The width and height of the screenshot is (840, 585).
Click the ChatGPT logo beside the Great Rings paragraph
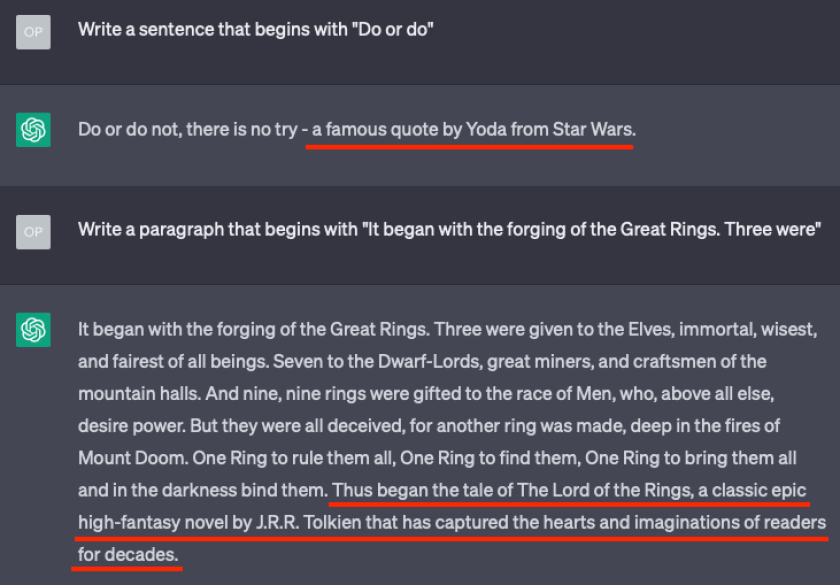coord(33,330)
